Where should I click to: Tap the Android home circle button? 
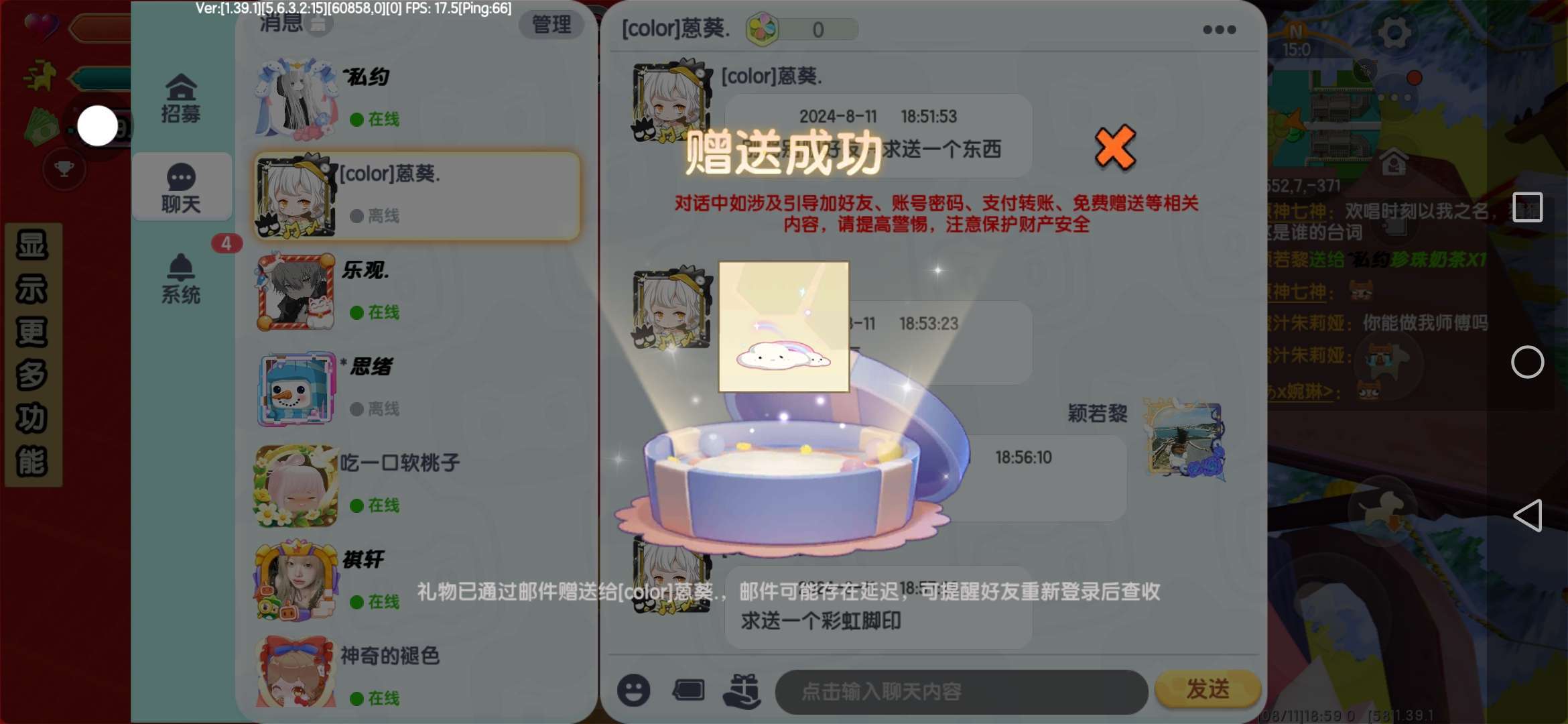point(1527,362)
